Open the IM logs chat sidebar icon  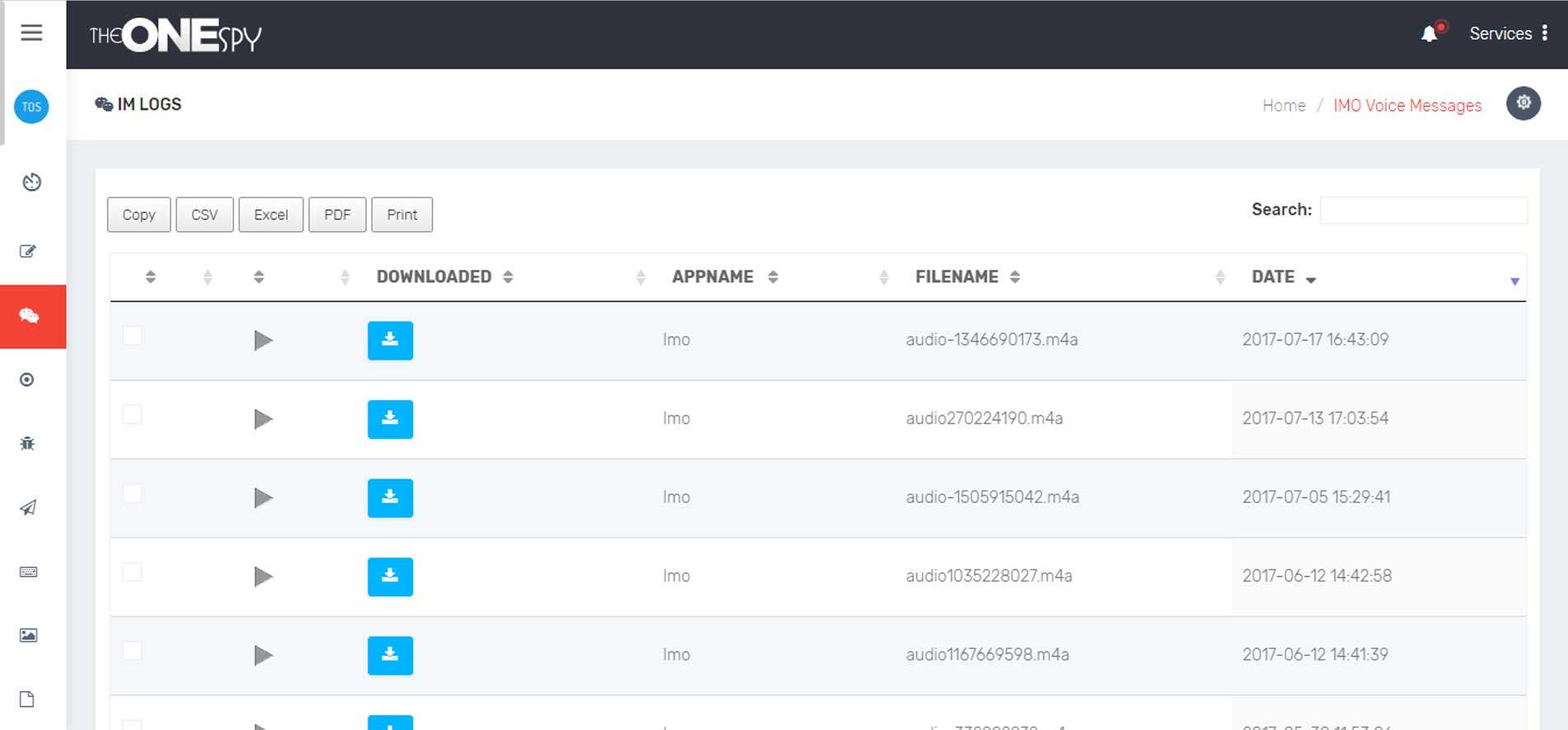click(30, 316)
